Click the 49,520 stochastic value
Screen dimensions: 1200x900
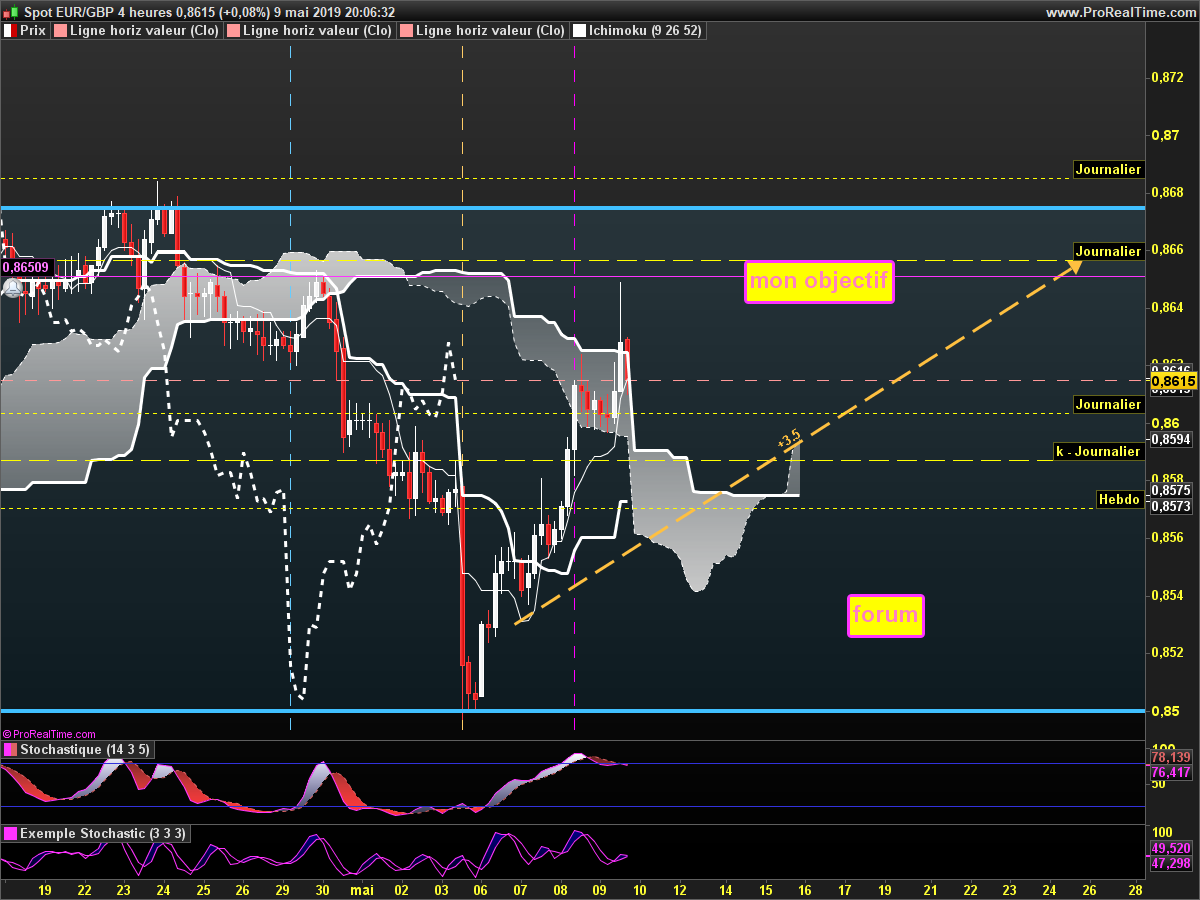1171,848
